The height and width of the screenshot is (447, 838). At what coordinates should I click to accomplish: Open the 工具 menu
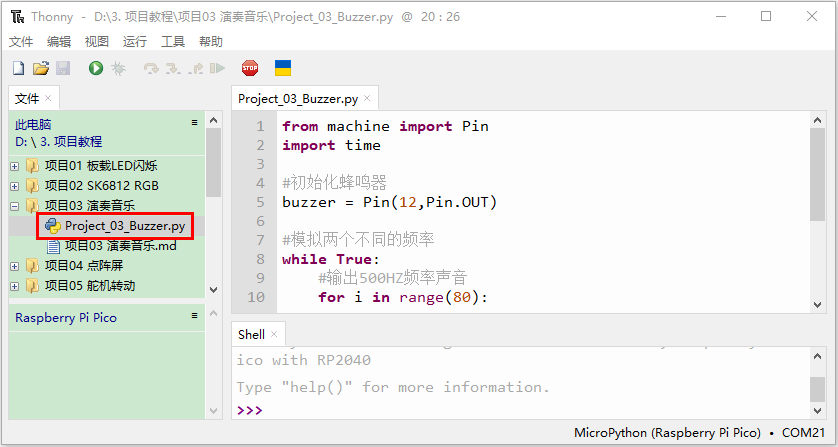(173, 41)
